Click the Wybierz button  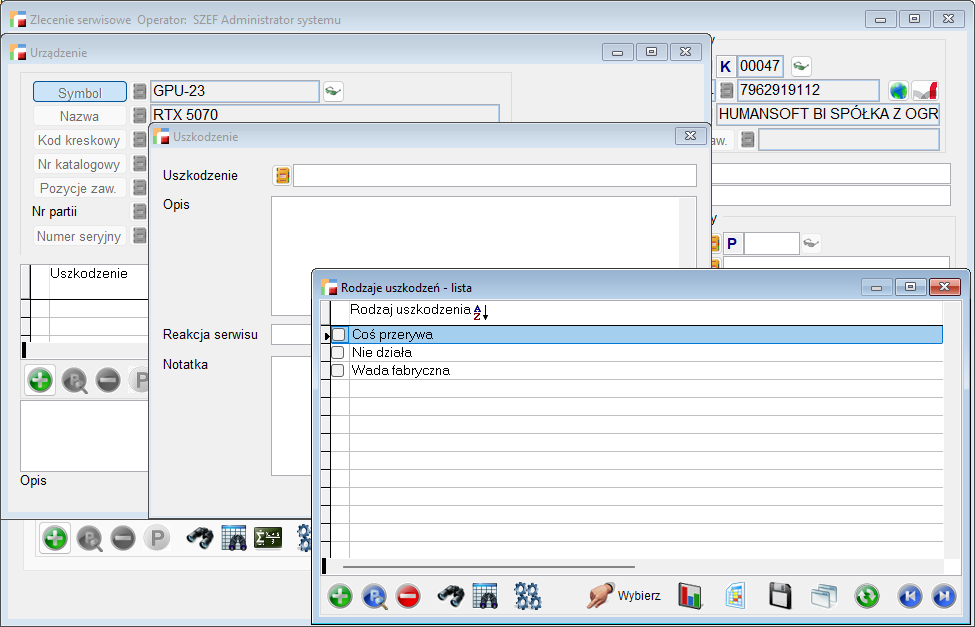[x=625, y=596]
